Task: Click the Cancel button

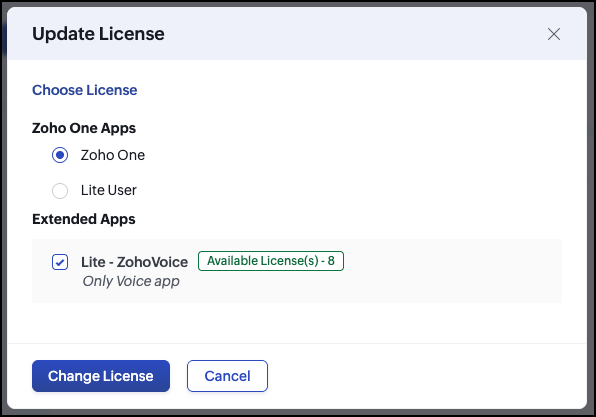Action: 227,376
